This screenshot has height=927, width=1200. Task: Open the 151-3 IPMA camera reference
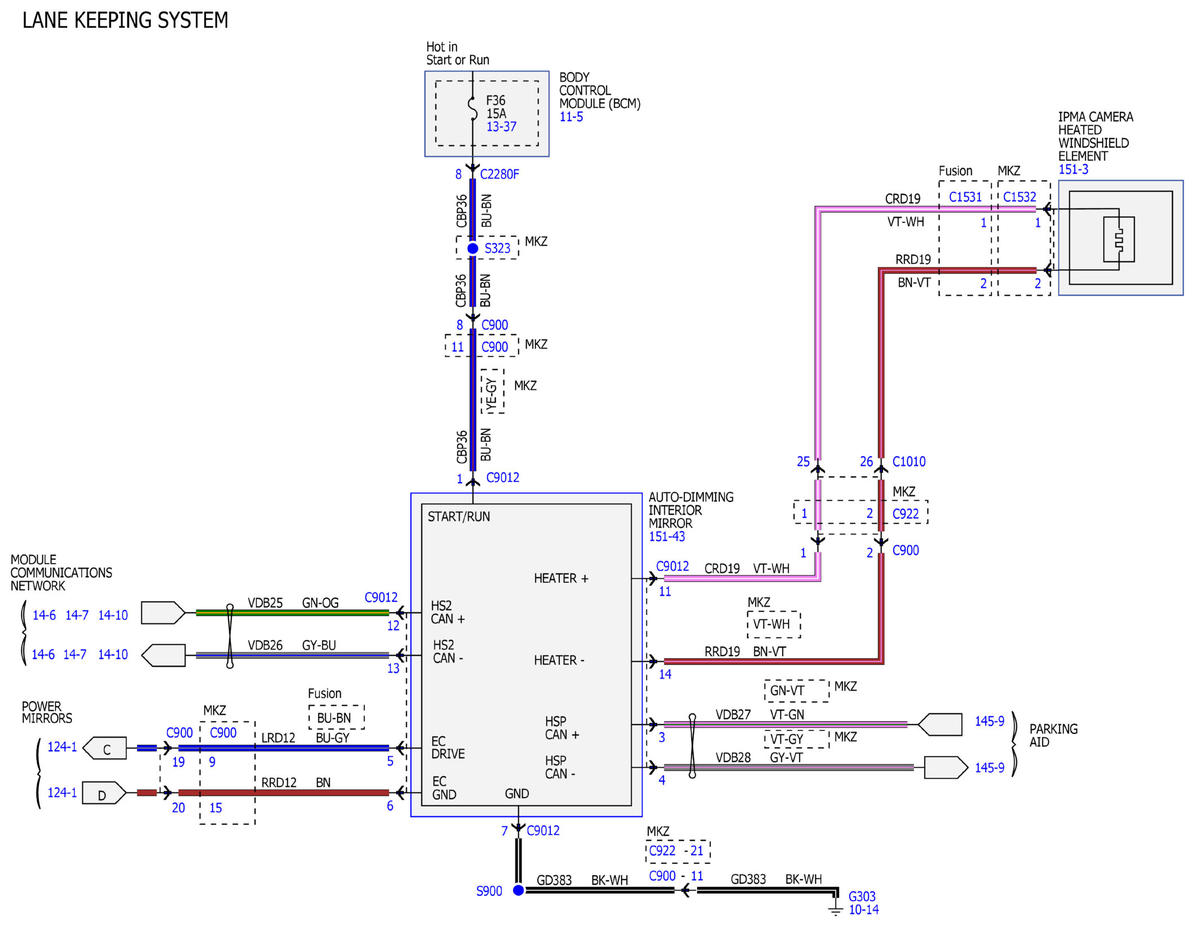click(x=1074, y=170)
